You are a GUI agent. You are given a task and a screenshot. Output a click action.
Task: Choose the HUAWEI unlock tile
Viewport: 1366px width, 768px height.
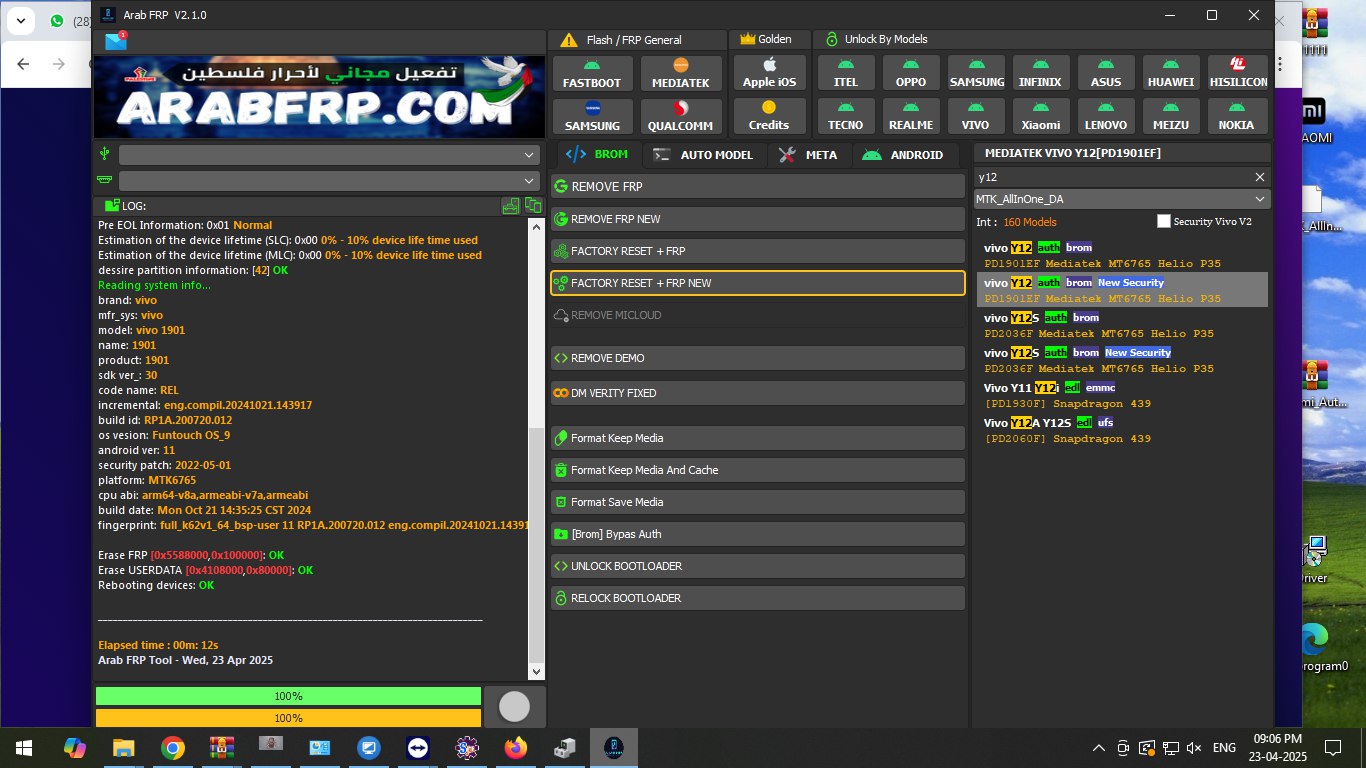tap(1169, 73)
